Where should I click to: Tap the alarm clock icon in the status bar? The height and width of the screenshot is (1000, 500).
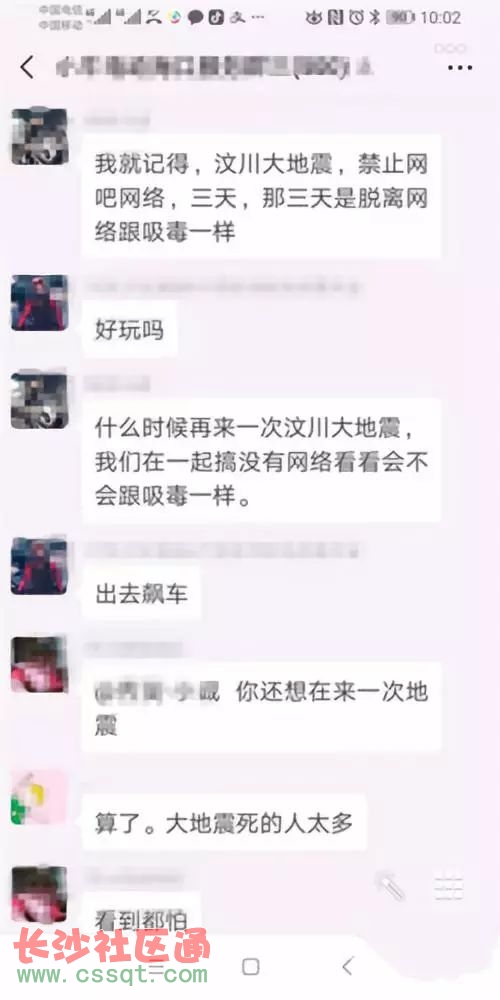pyautogui.click(x=357, y=18)
